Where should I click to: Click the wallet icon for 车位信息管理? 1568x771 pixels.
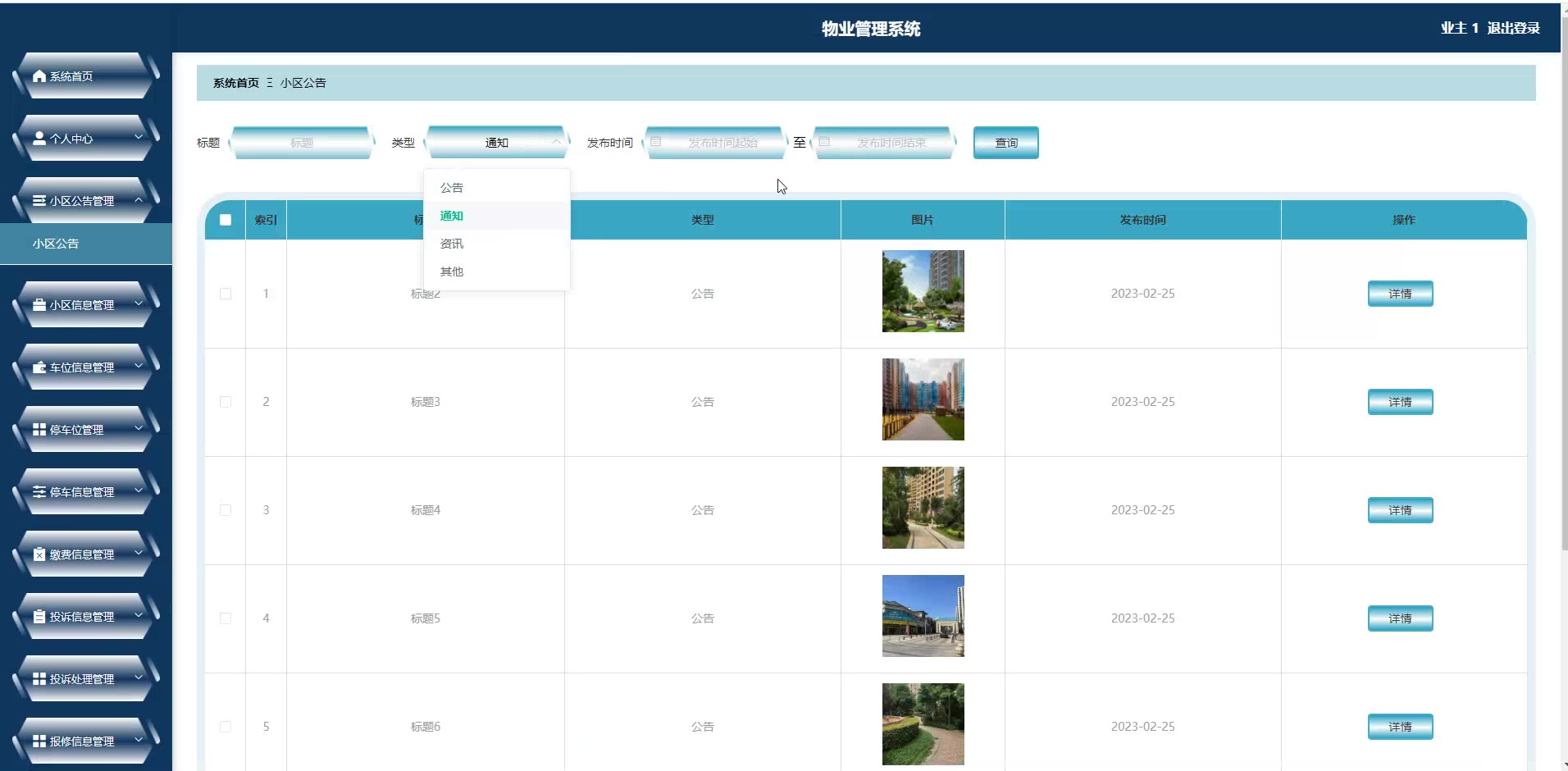(x=39, y=367)
